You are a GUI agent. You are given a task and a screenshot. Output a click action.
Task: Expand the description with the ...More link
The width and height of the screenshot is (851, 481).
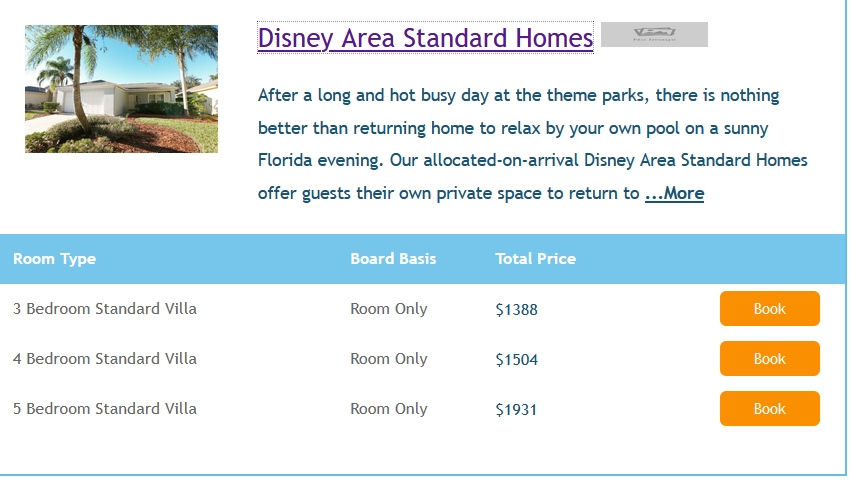pyautogui.click(x=674, y=194)
